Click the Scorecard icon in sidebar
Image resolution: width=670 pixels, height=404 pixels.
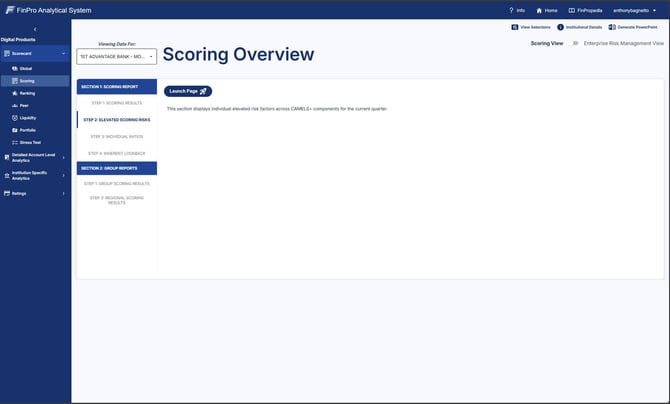click(6, 53)
